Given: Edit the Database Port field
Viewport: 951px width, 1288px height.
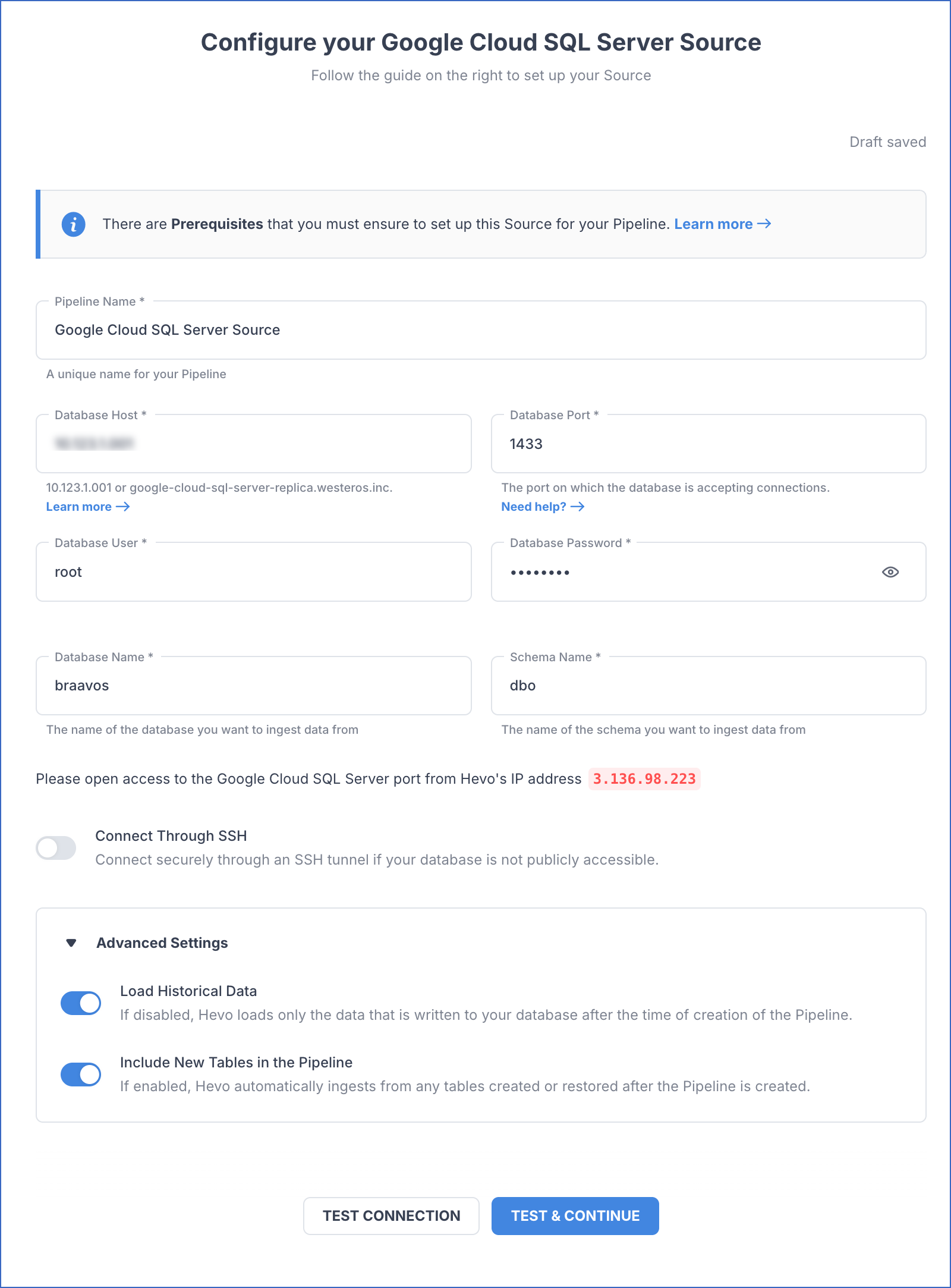Looking at the screenshot, I should click(x=707, y=444).
